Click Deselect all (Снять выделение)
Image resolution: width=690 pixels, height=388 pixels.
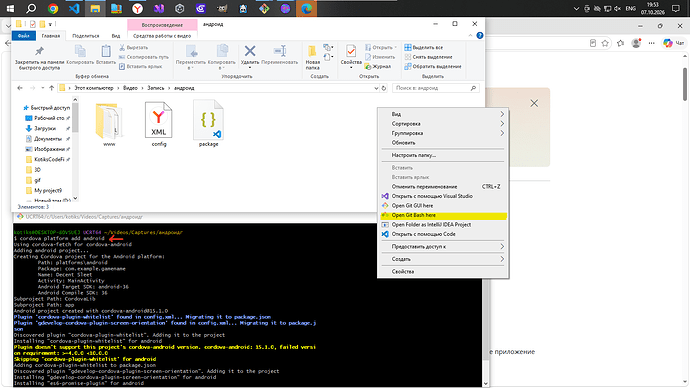(429, 57)
